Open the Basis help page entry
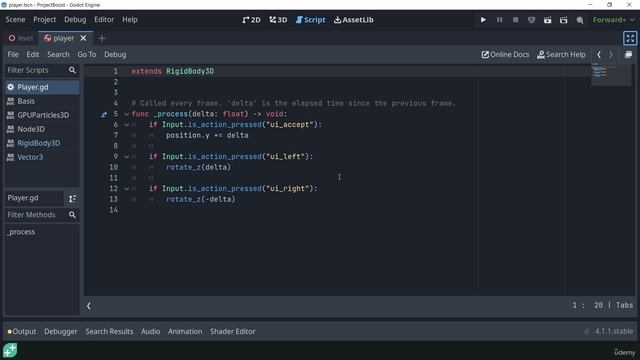640x360 pixels. point(42,101)
